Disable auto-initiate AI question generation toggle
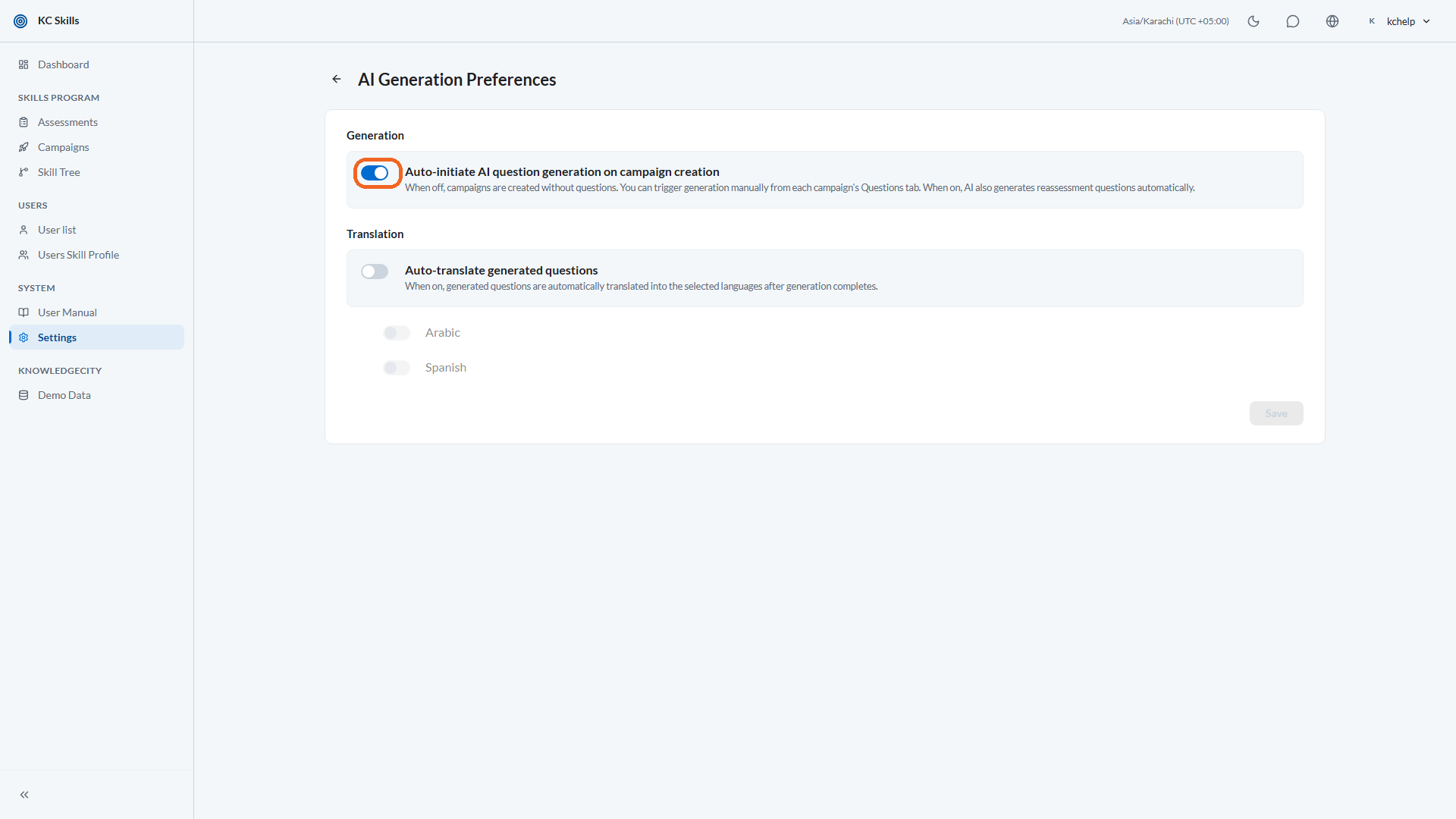1456x819 pixels. (x=375, y=173)
